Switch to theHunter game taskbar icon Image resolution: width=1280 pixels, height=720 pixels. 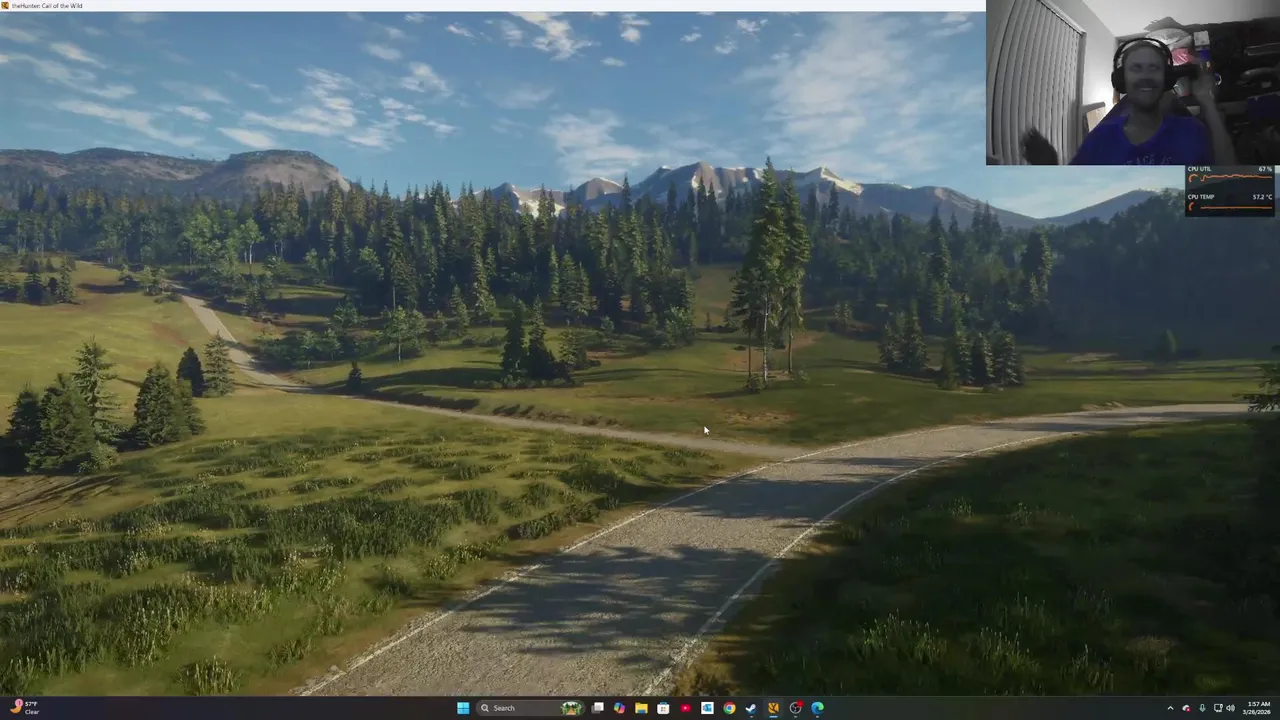(x=773, y=708)
